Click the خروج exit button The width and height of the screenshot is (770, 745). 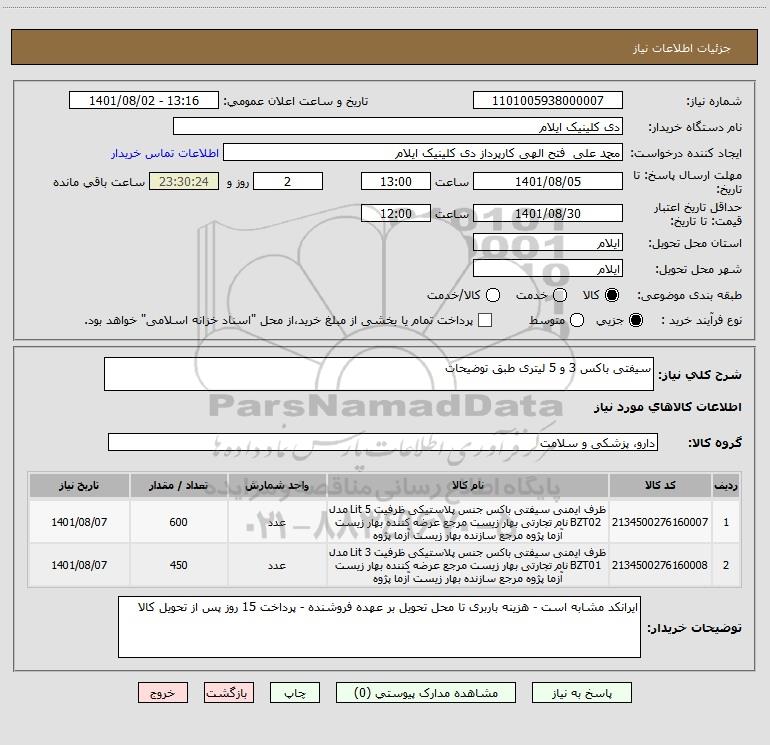point(163,692)
